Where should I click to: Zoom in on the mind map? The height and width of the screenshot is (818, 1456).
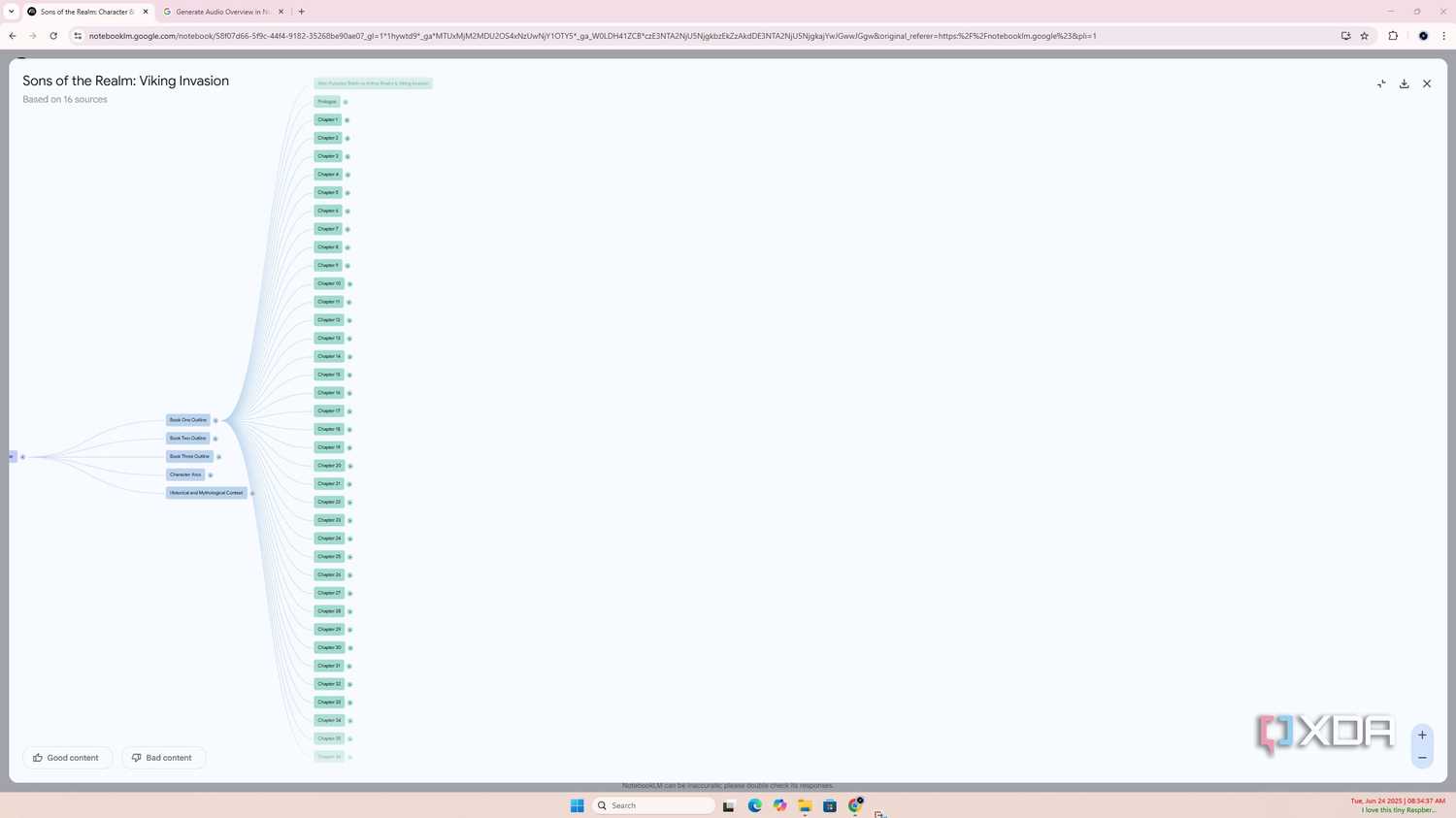click(x=1422, y=736)
